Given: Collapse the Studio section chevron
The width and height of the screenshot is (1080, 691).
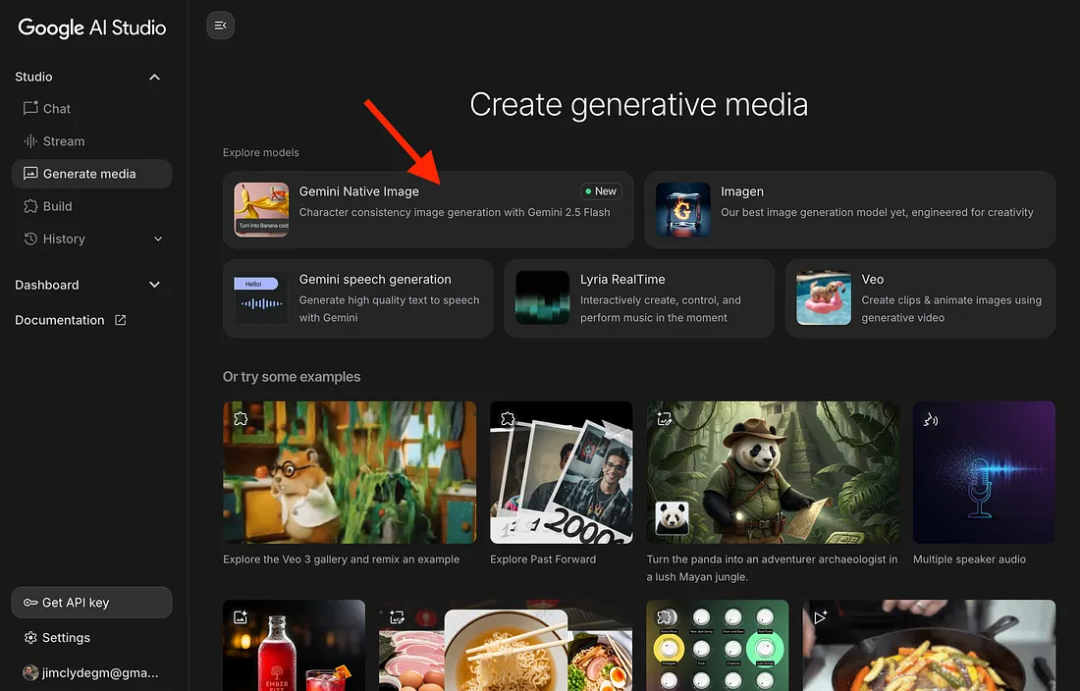Looking at the screenshot, I should tap(154, 76).
